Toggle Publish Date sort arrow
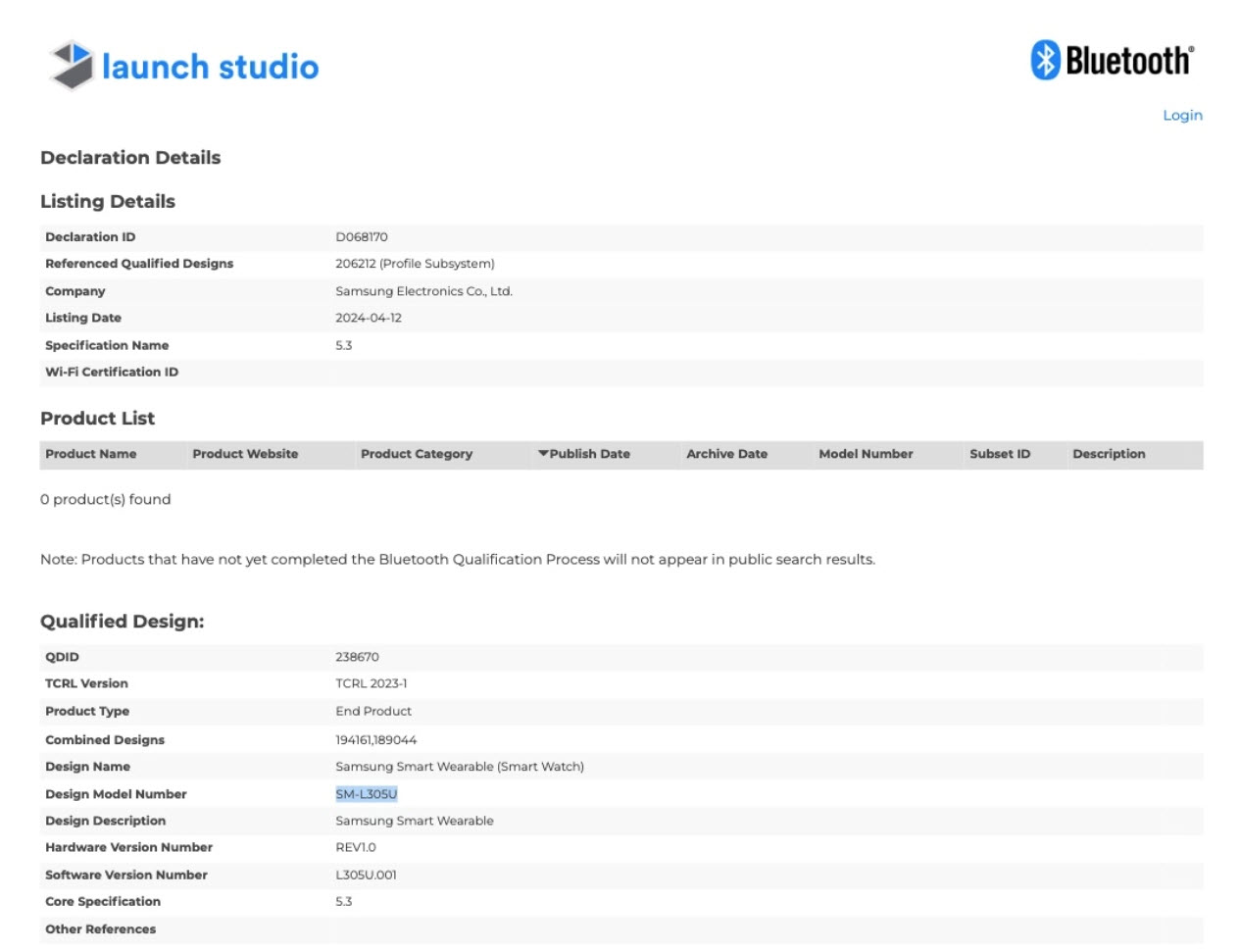 pos(543,453)
